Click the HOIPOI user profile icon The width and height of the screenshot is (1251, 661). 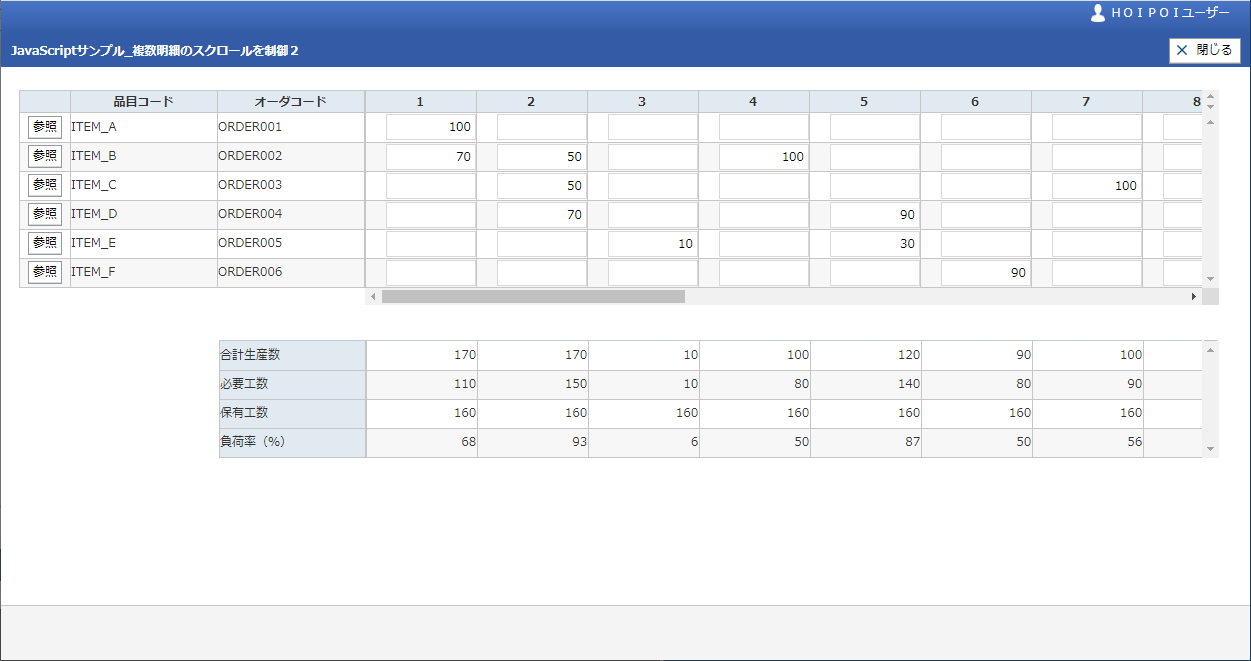coord(1098,13)
